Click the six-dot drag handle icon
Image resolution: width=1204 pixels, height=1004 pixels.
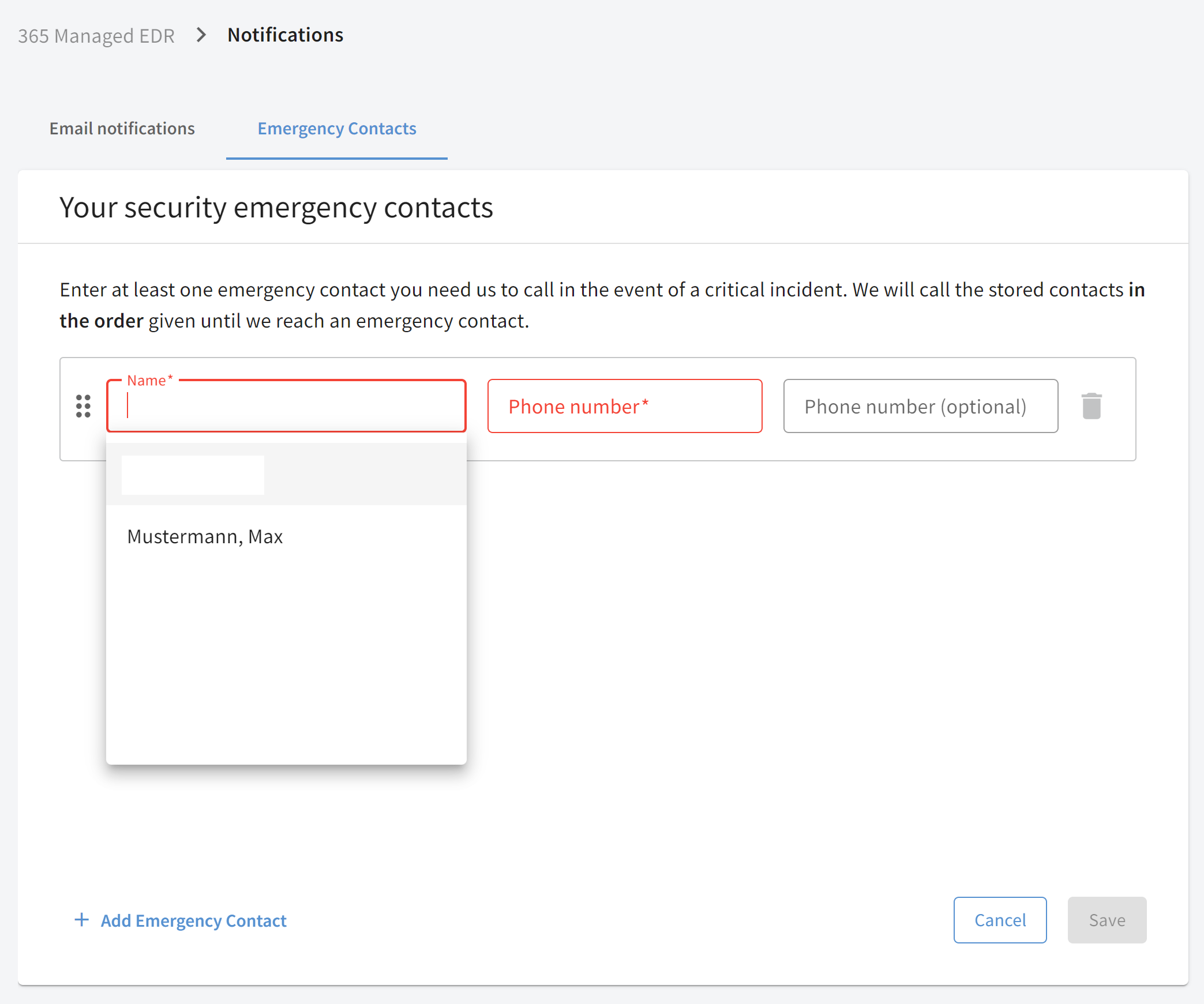[x=84, y=406]
